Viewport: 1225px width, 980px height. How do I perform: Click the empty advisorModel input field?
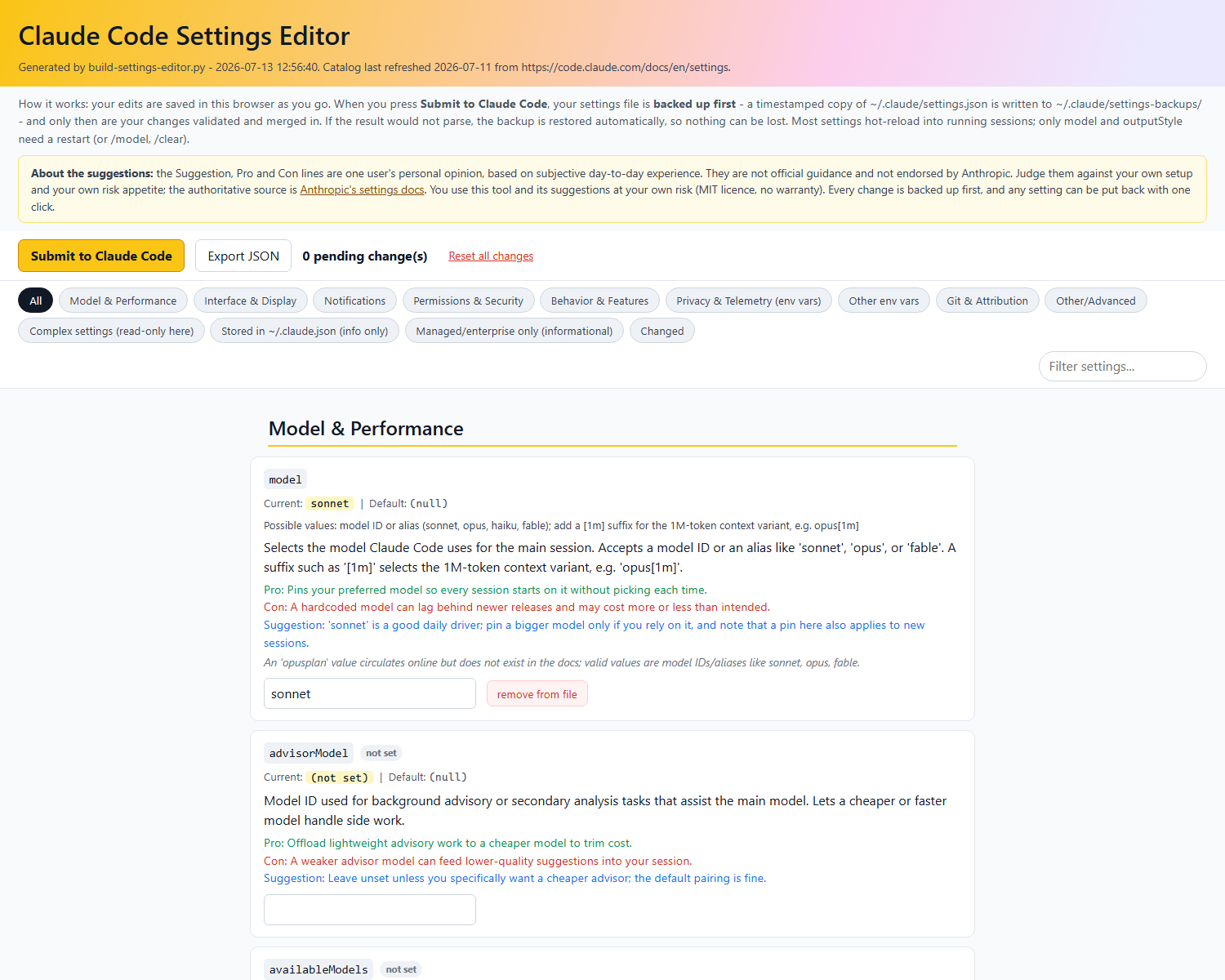370,910
